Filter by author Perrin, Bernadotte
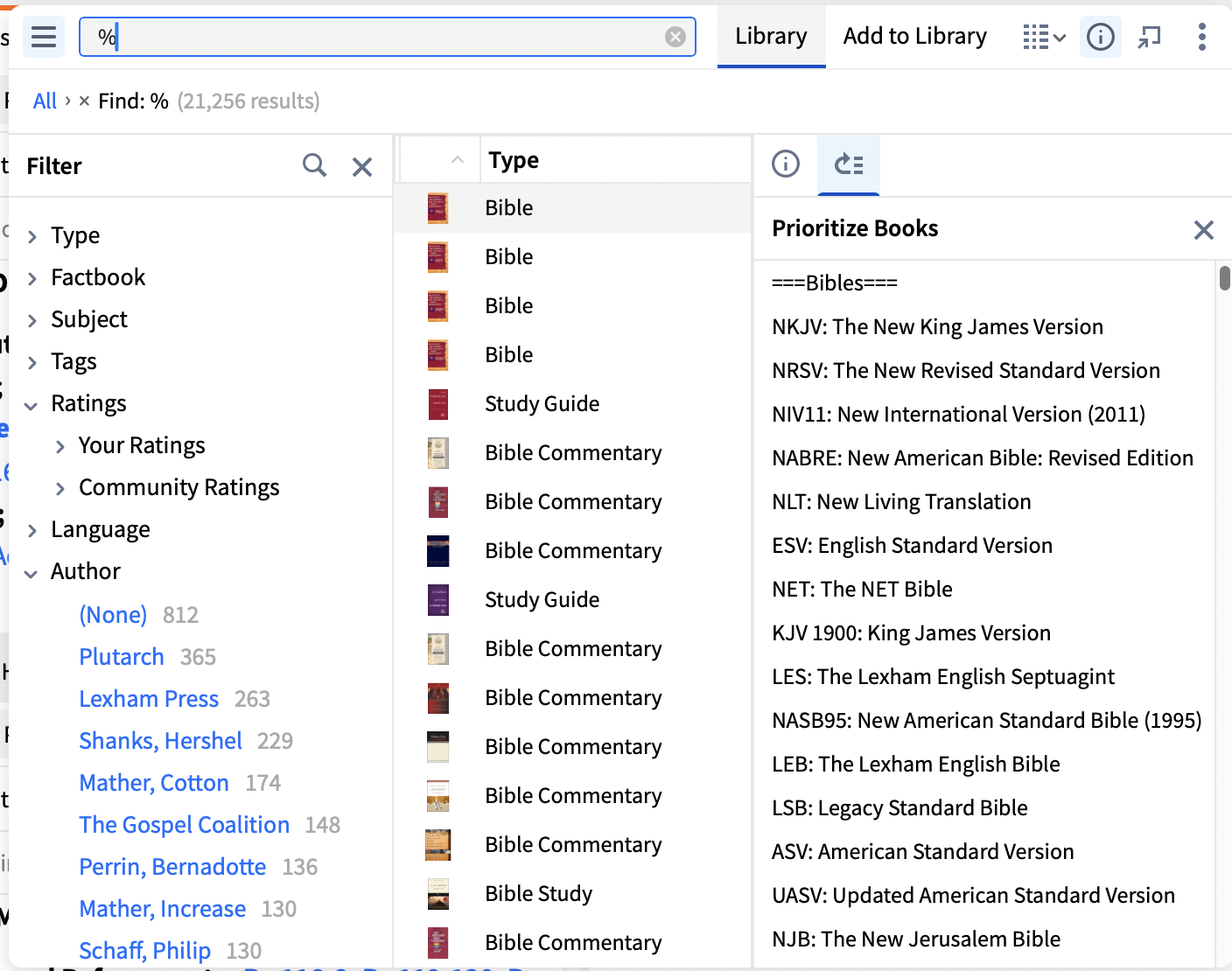Viewport: 1232px width, 971px height. (x=172, y=867)
